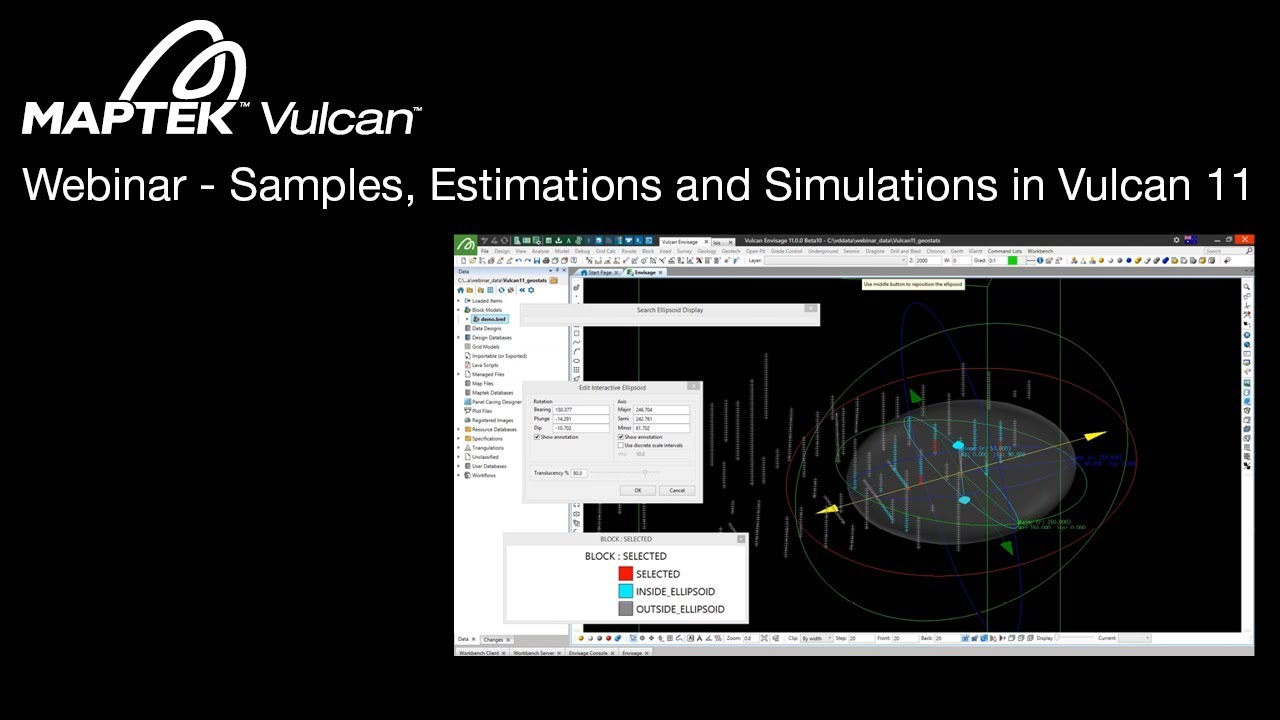
Task: Open the Clip By width dropdown
Action: tap(815, 638)
